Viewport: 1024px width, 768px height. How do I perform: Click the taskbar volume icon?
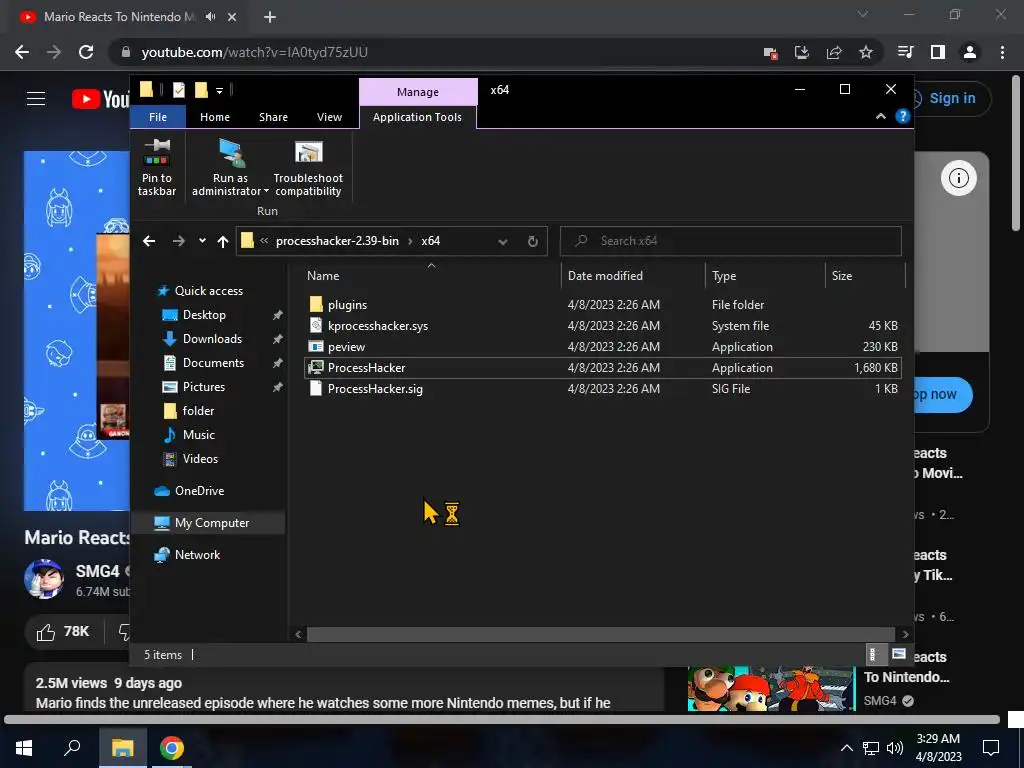coord(895,748)
